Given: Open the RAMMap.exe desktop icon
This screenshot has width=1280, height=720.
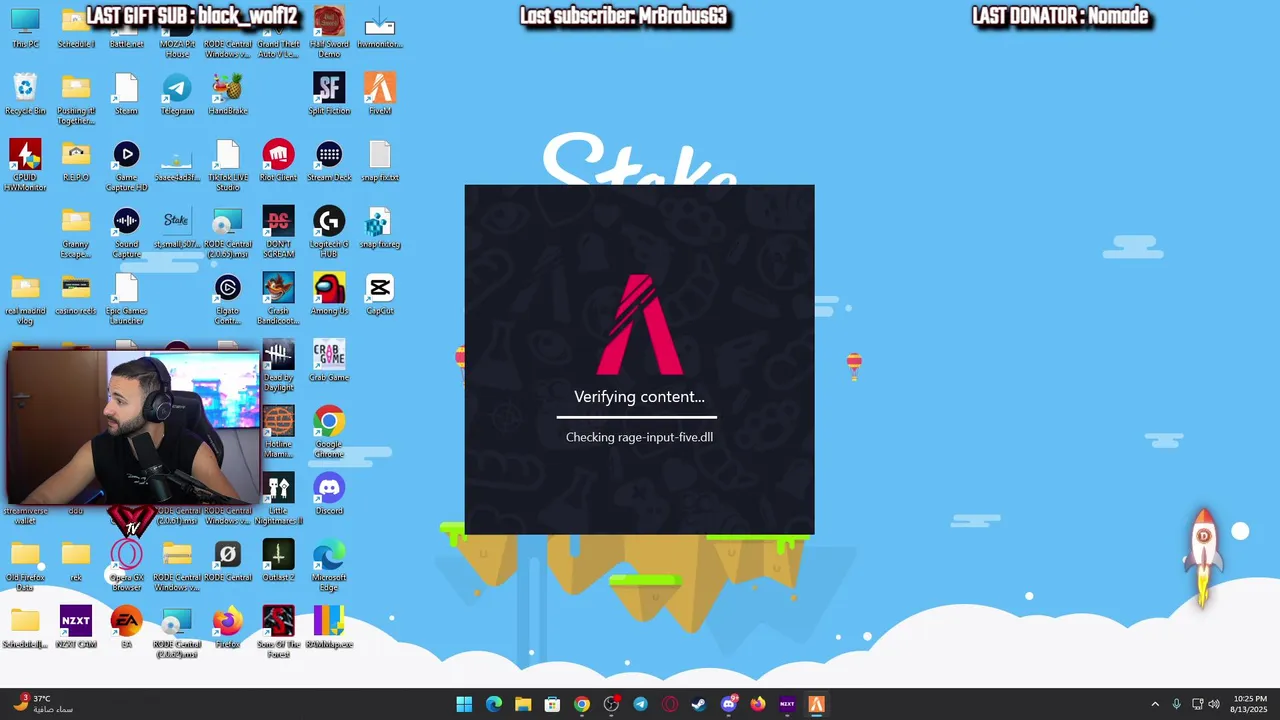Looking at the screenshot, I should 329,627.
